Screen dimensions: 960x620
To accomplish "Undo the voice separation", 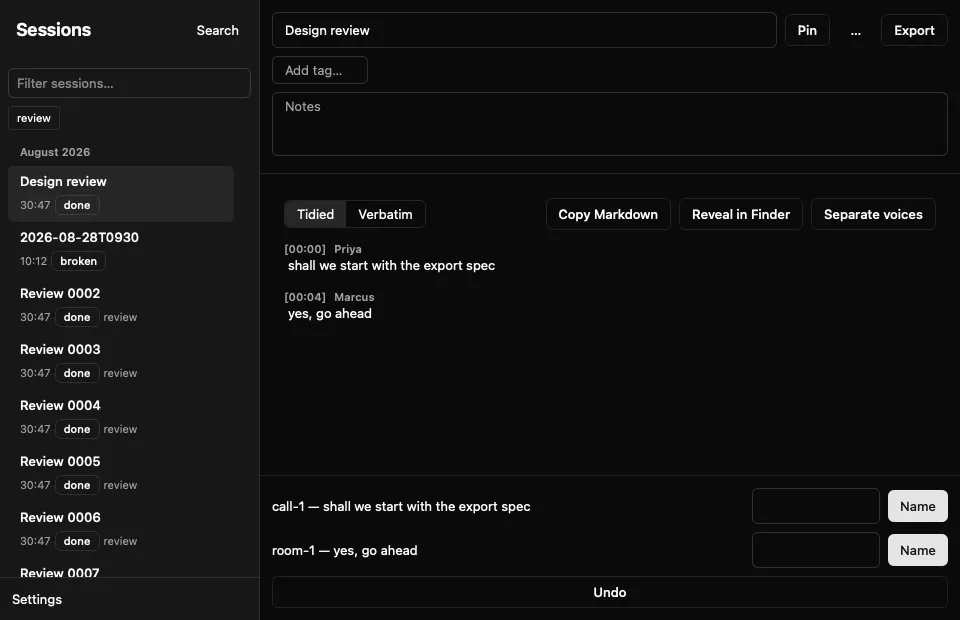I will (x=610, y=592).
